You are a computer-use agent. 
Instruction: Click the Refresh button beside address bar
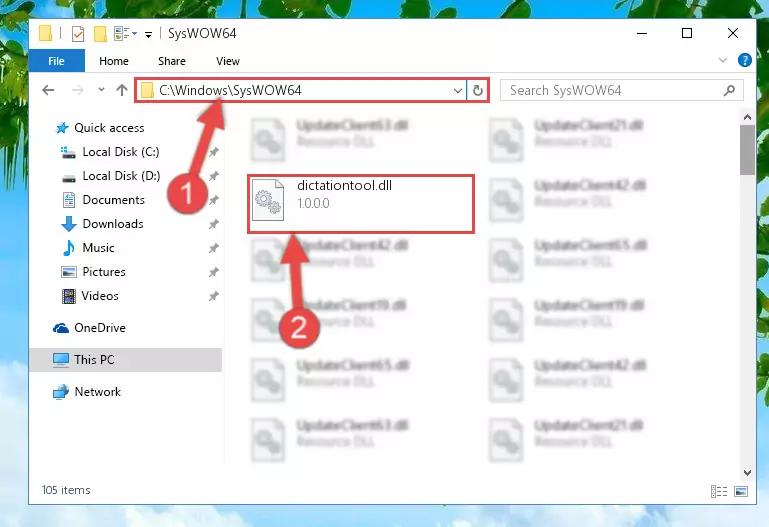click(477, 90)
